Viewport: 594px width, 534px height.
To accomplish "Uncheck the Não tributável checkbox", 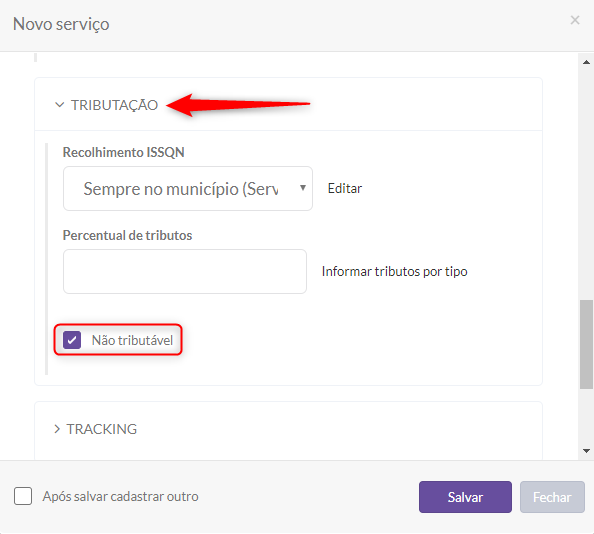I will [x=72, y=340].
